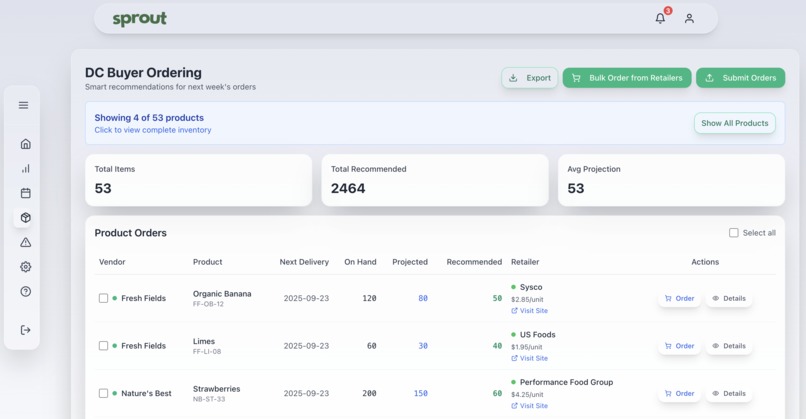Select the Limes row checkbox
Screen dimensions: 806x419
[103, 346]
